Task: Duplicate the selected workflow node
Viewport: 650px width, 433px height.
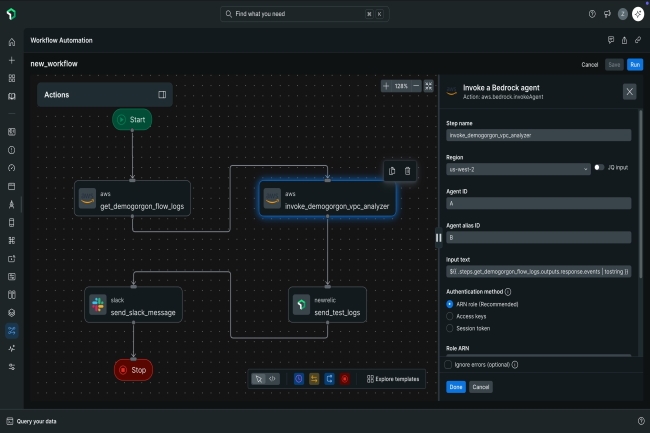Action: (392, 171)
